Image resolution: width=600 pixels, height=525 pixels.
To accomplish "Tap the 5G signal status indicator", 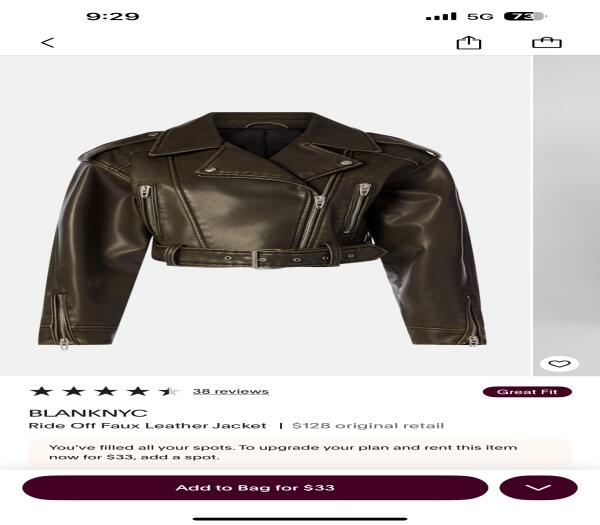I will (480, 16).
